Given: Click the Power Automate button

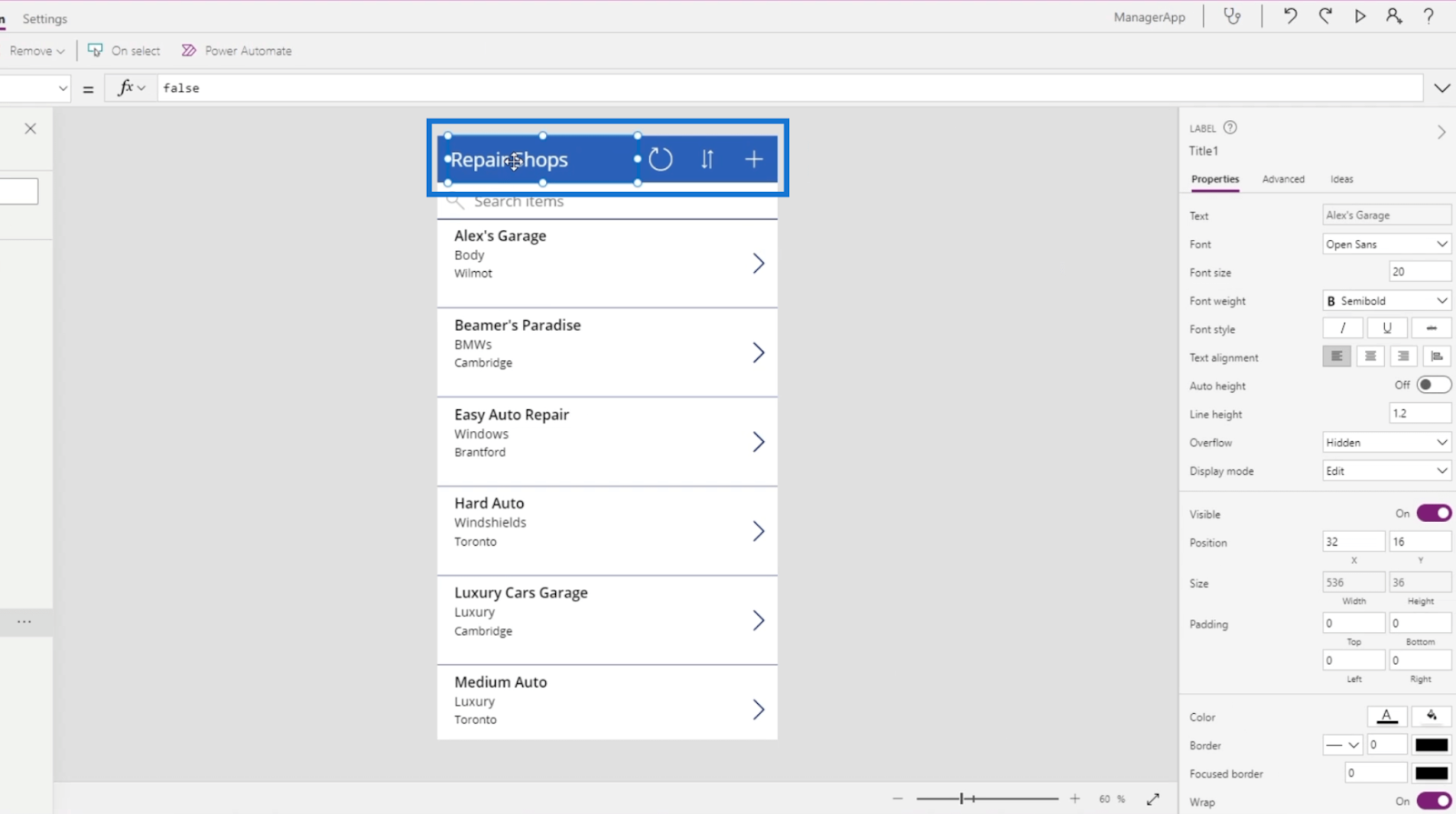Looking at the screenshot, I should pyautogui.click(x=237, y=51).
